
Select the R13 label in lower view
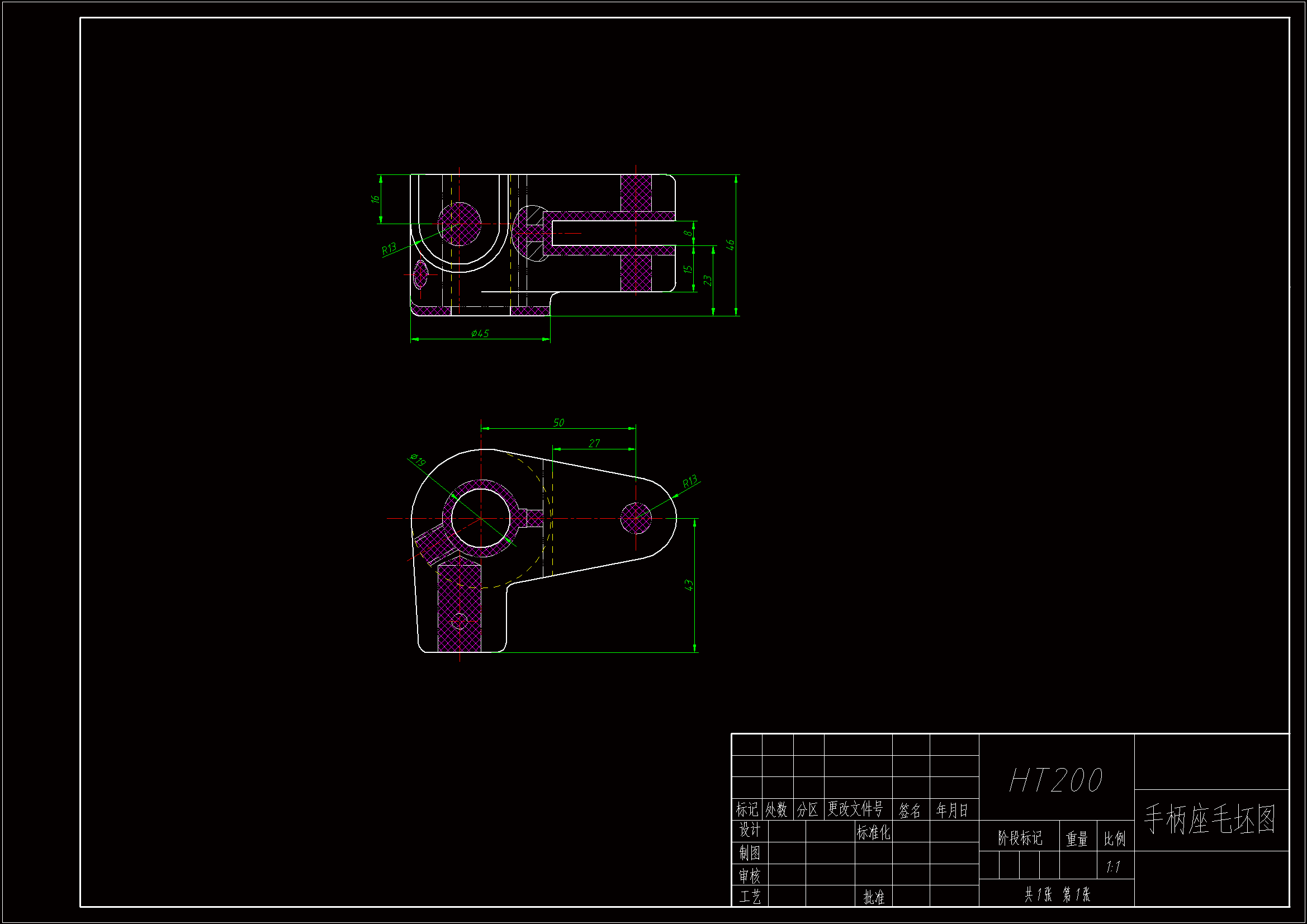click(689, 481)
